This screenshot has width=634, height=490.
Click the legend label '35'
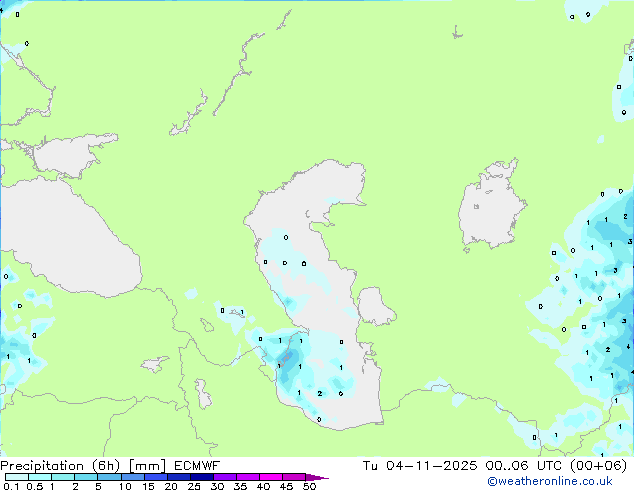240,486
